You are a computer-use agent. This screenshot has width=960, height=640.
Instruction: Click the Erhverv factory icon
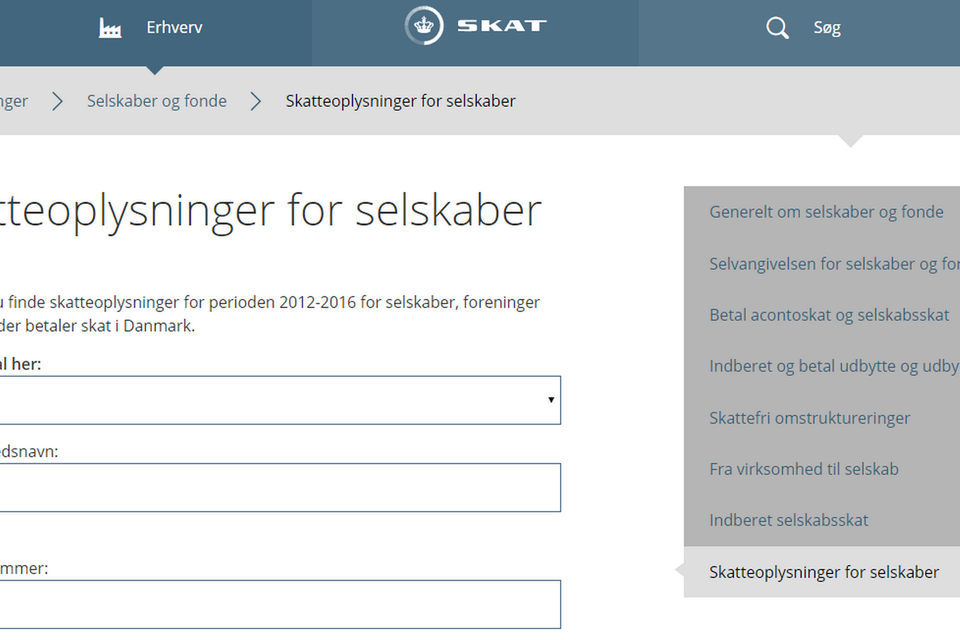(x=110, y=28)
